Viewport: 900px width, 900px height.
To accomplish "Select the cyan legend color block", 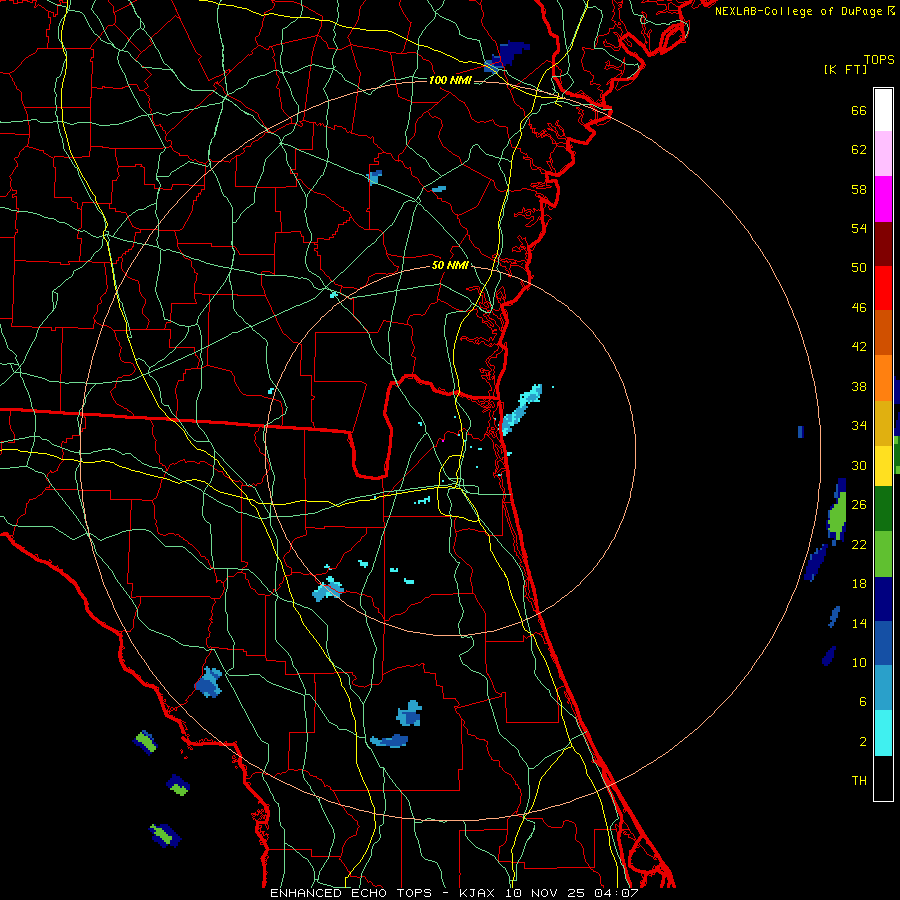I will click(883, 733).
